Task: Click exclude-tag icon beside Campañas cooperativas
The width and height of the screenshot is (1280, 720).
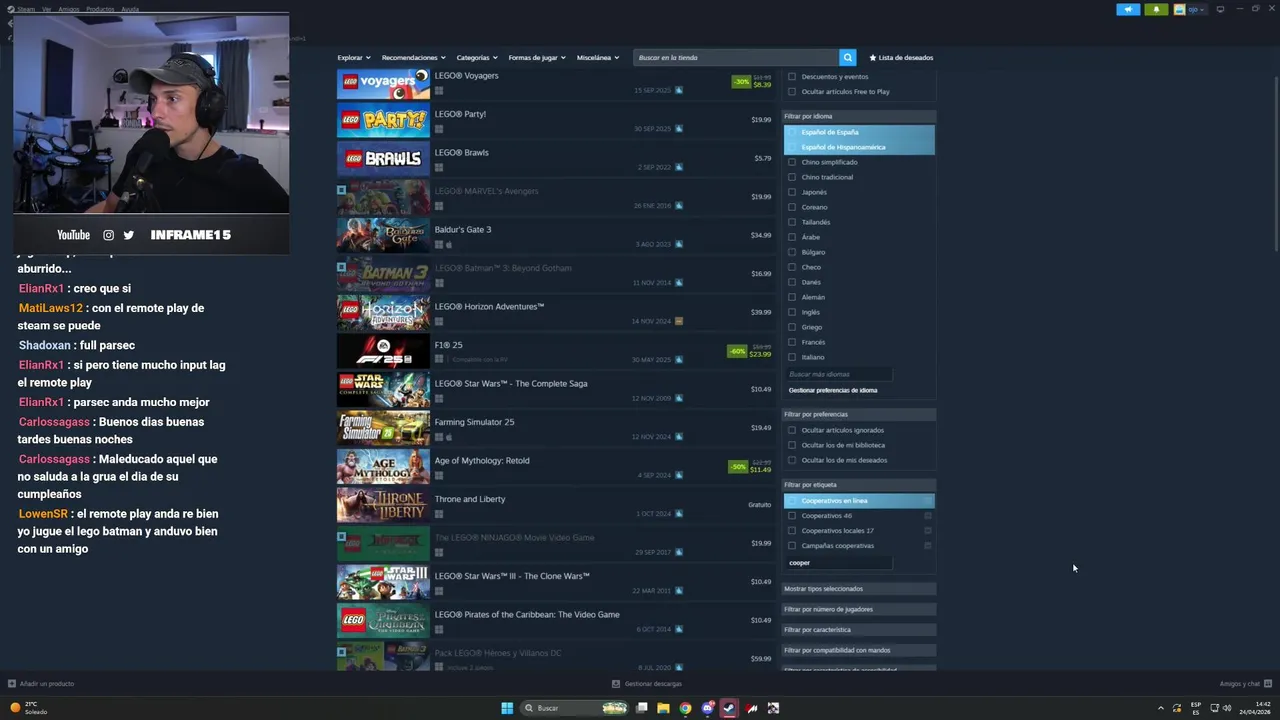Action: 928,546
